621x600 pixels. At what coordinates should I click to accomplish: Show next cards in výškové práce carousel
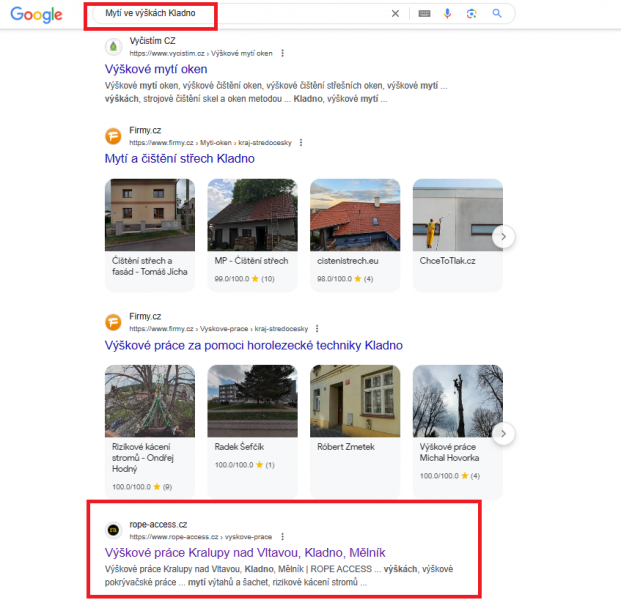[x=503, y=434]
